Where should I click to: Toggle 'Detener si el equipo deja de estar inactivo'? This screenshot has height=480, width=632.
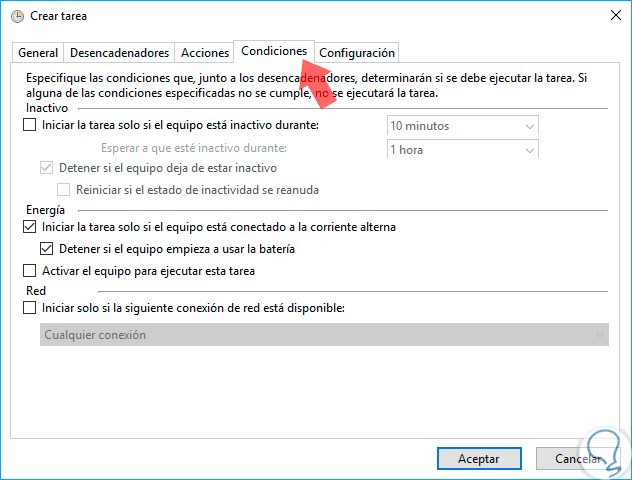(46, 168)
